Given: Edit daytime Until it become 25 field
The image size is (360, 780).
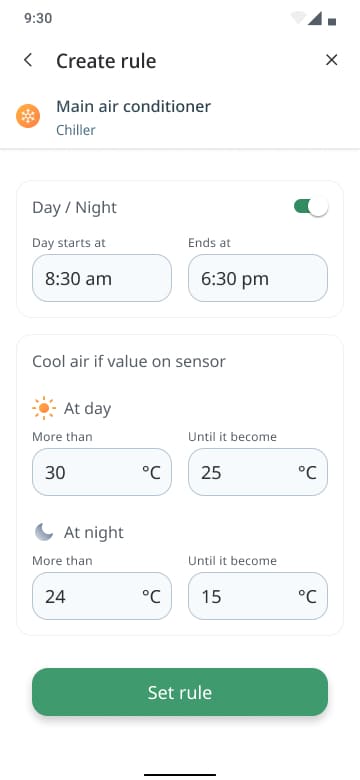Looking at the screenshot, I should tap(258, 472).
